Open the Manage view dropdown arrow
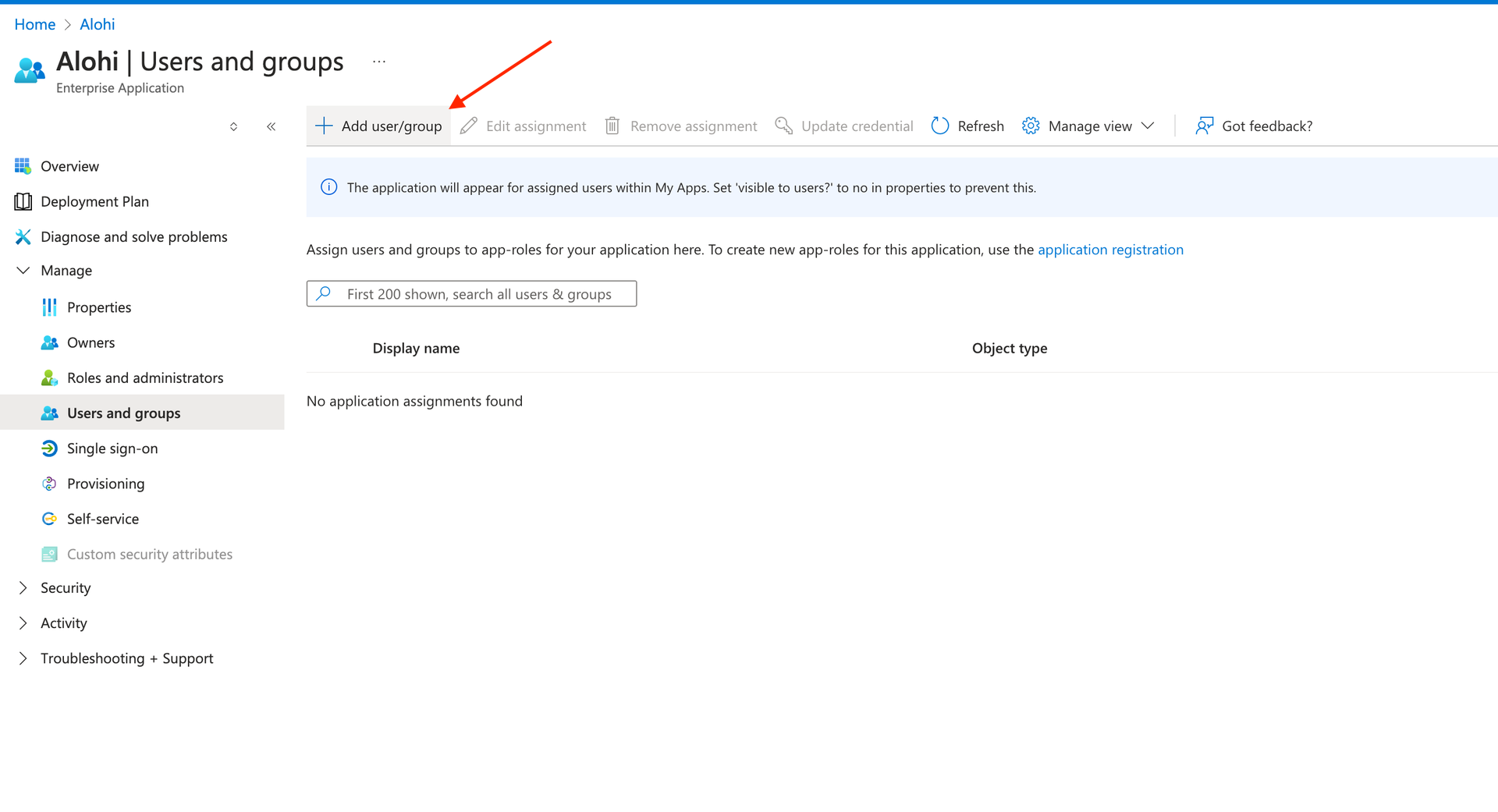1498x812 pixels. [x=1148, y=126]
